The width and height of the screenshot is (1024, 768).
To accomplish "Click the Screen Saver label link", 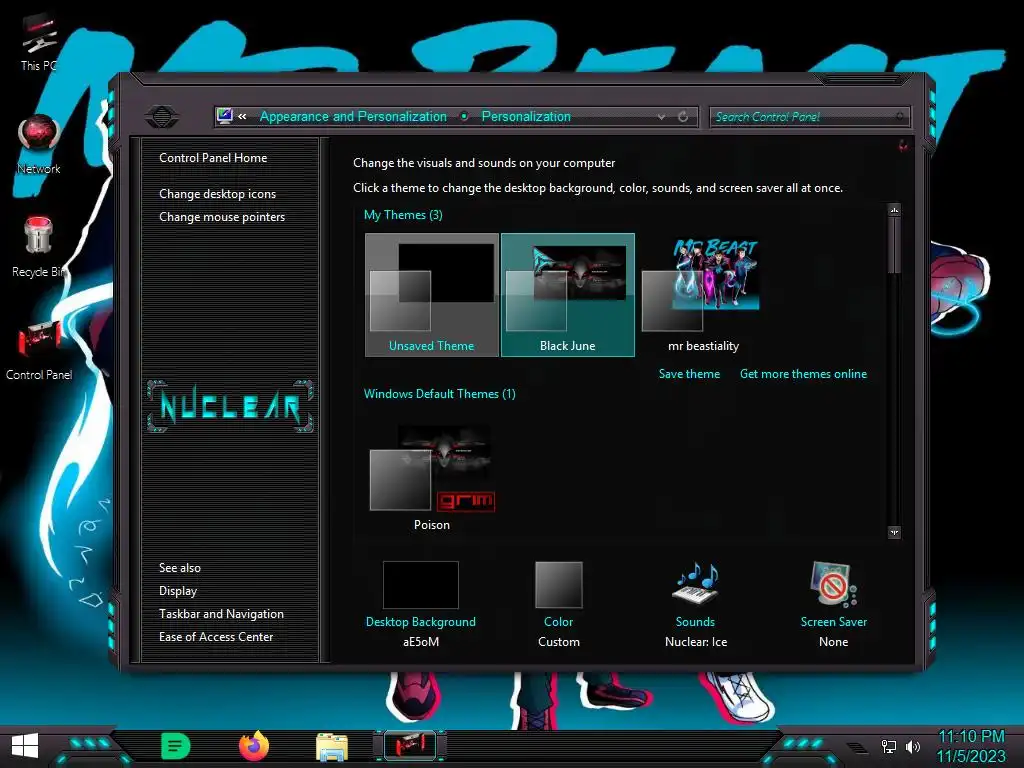I will coord(834,622).
